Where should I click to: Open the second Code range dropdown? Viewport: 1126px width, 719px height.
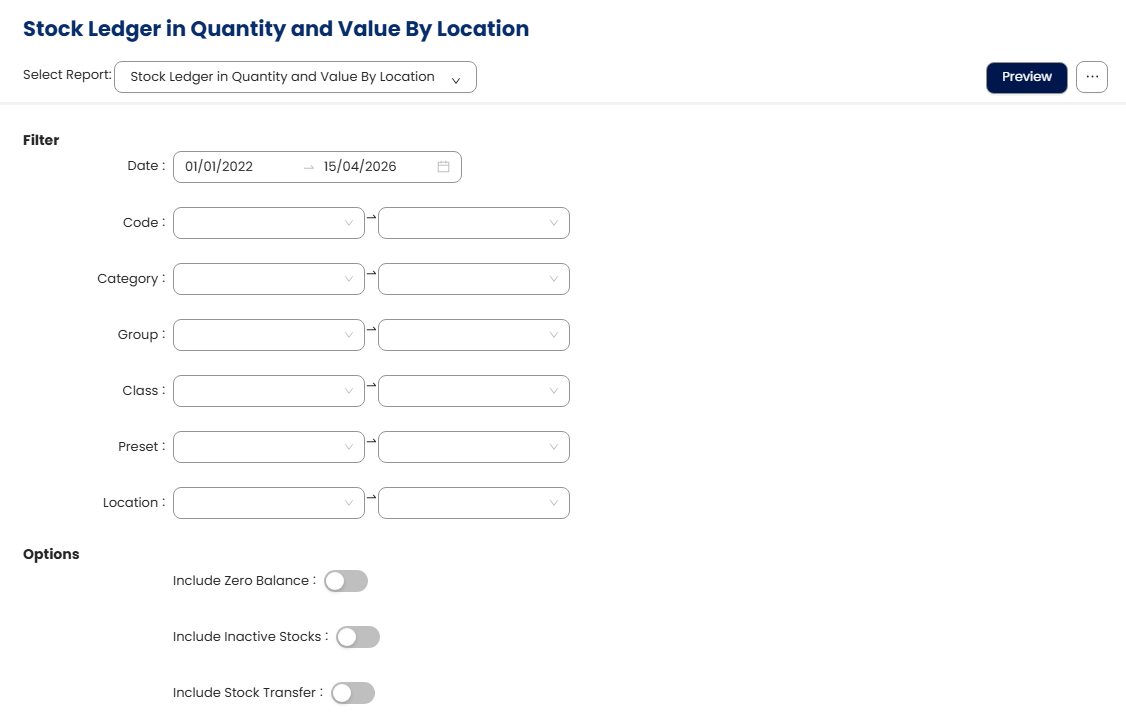[x=465, y=223]
